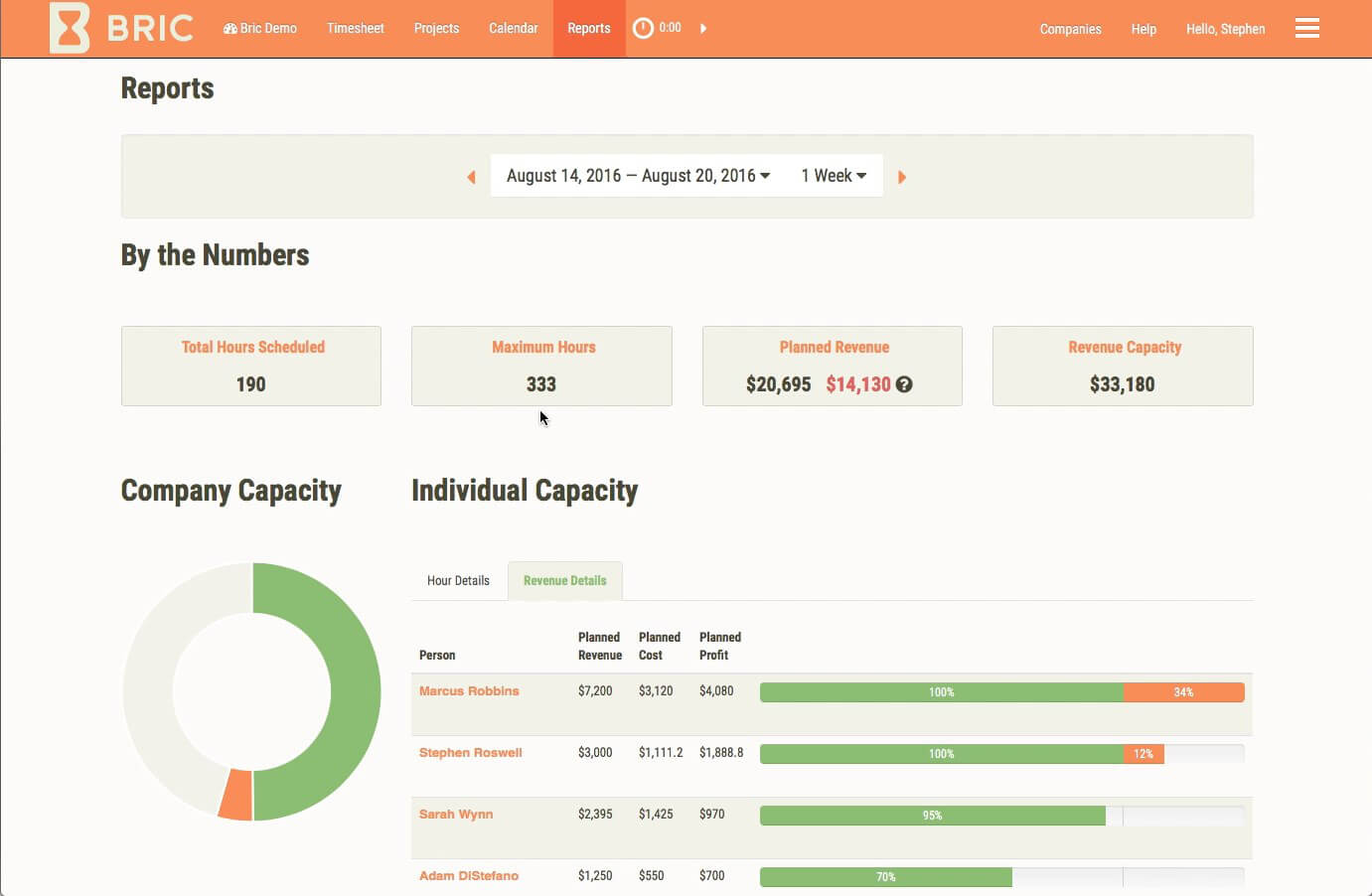Click the Total Hours Scheduled card

click(251, 366)
